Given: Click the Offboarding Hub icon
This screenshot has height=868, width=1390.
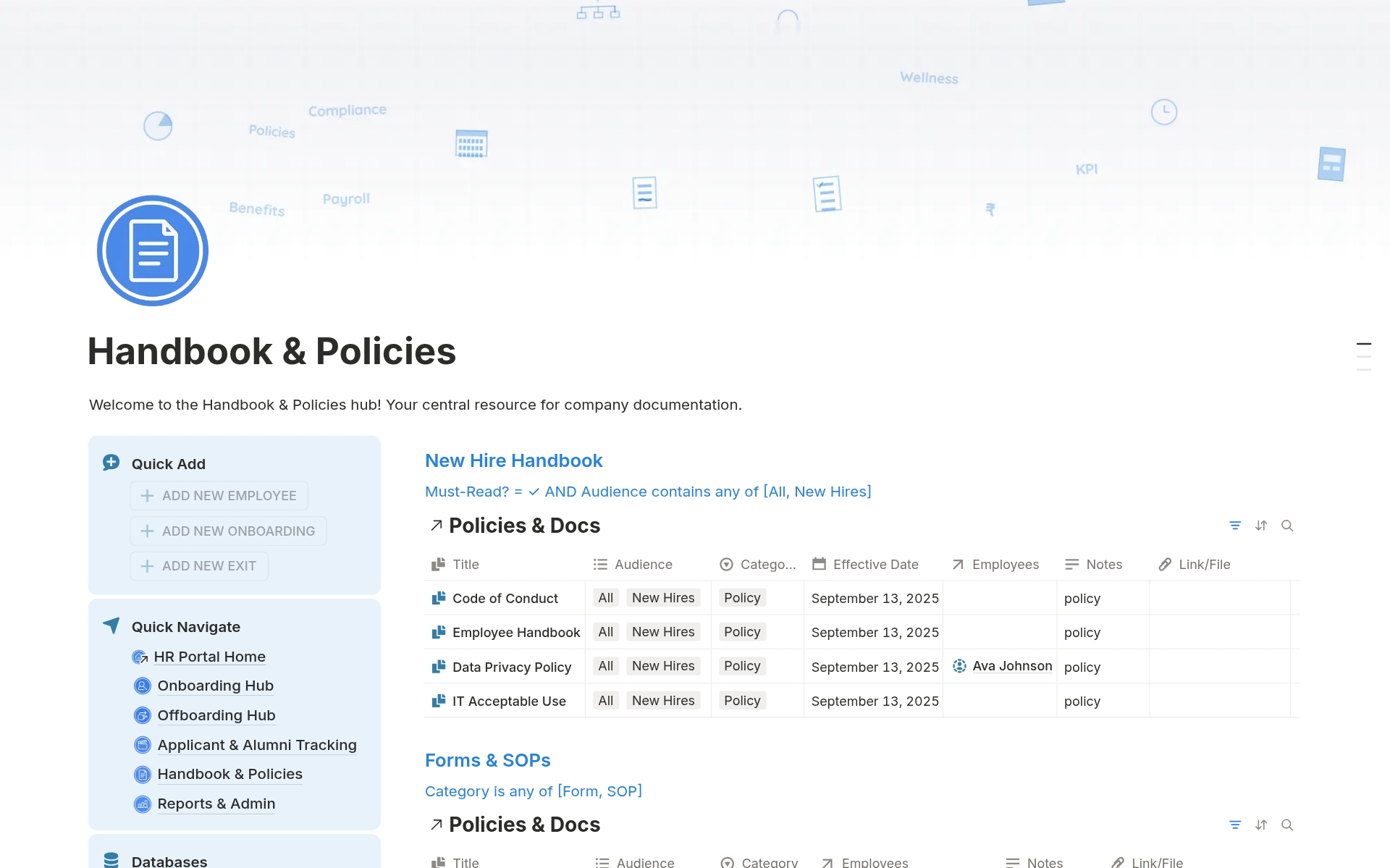Looking at the screenshot, I should (x=143, y=715).
